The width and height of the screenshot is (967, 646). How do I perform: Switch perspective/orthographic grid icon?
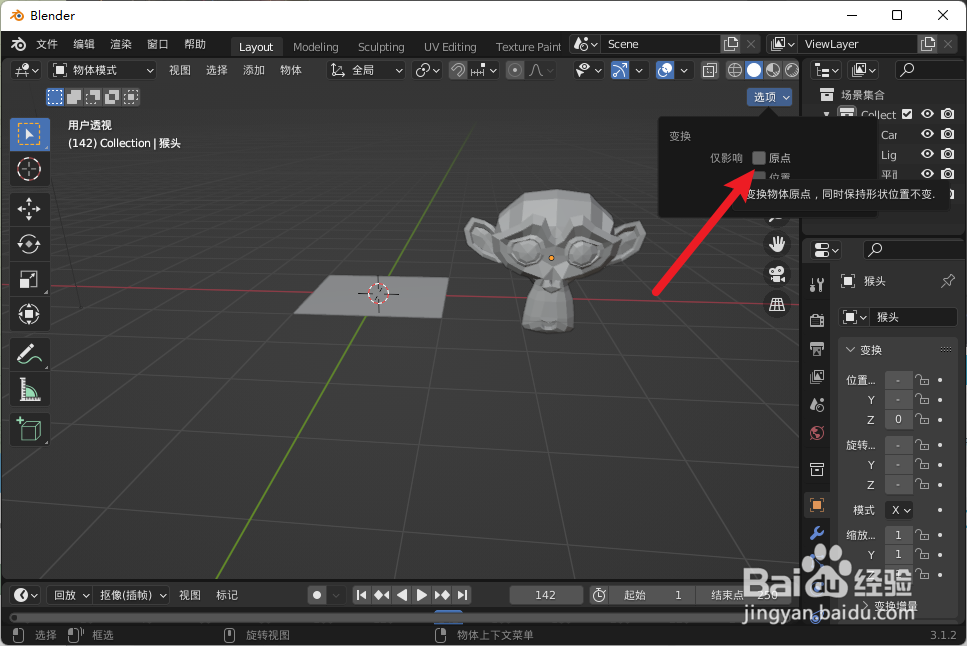tap(777, 304)
